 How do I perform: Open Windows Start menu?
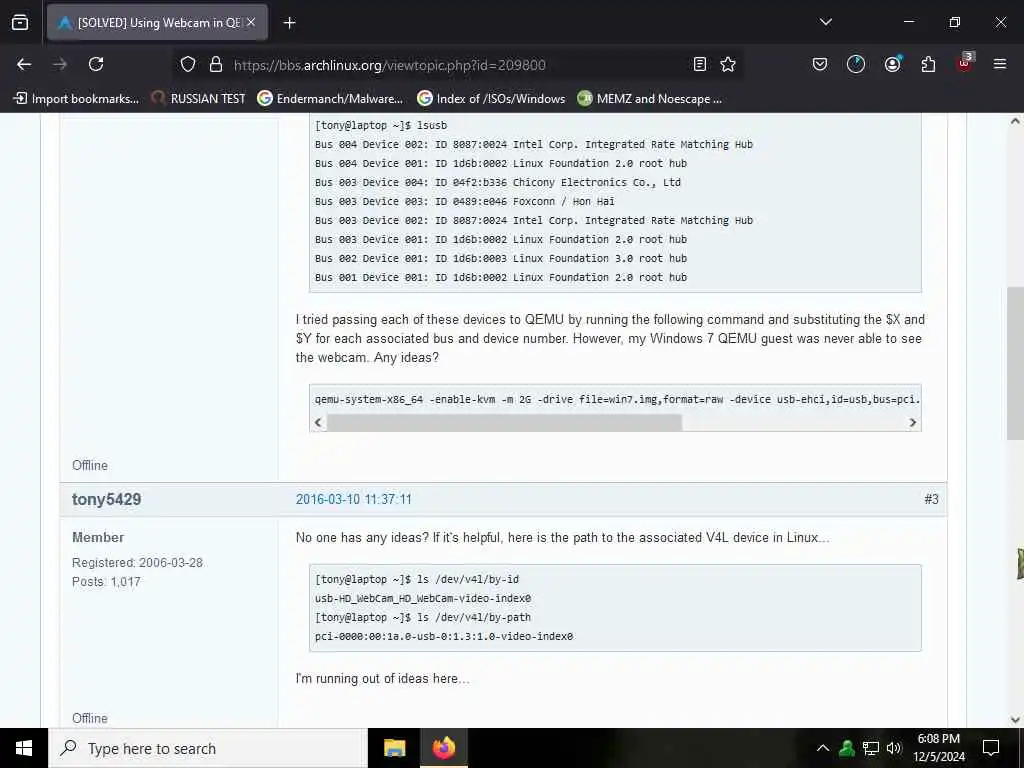[x=24, y=748]
